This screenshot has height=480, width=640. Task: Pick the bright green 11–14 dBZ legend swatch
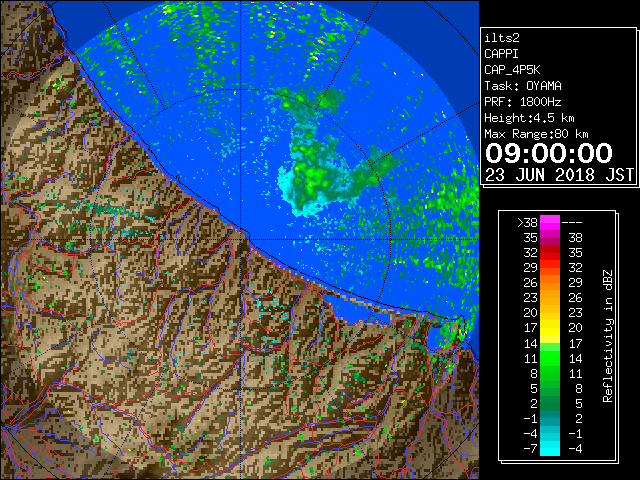(x=550, y=358)
